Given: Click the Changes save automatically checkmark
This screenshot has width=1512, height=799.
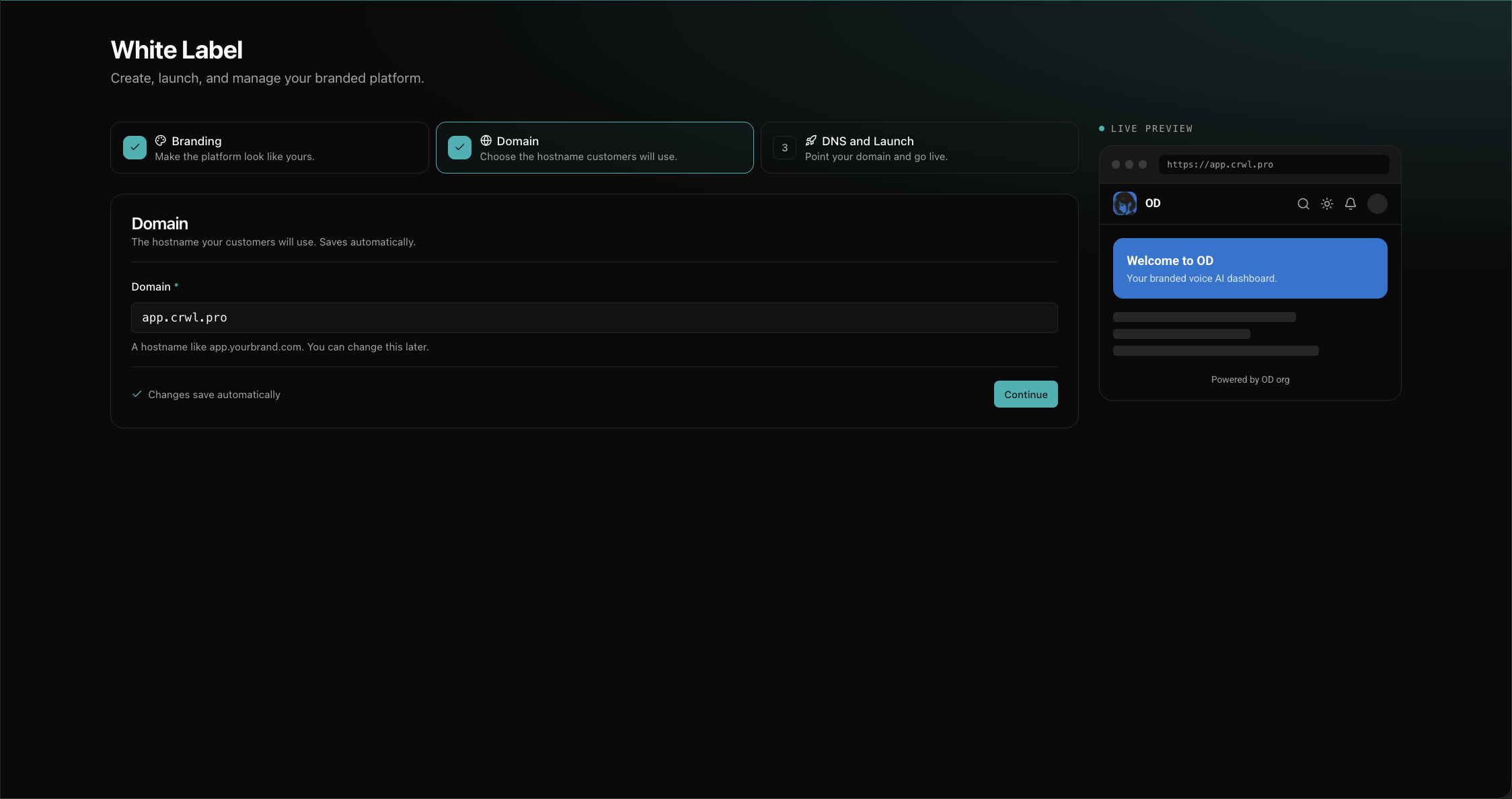Looking at the screenshot, I should [x=137, y=394].
